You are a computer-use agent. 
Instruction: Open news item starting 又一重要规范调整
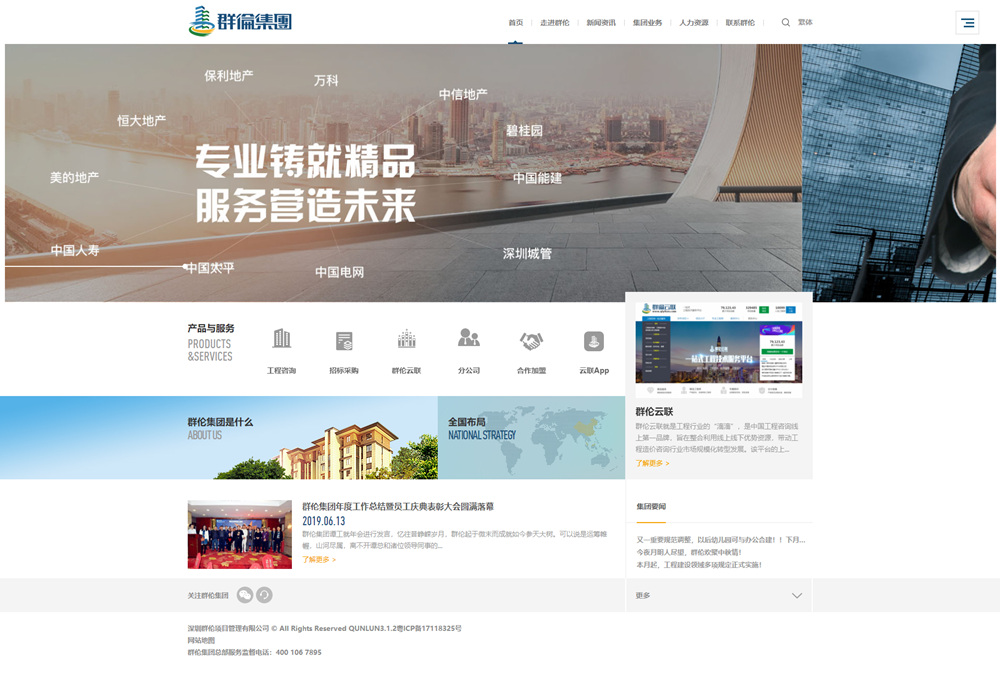pos(721,540)
